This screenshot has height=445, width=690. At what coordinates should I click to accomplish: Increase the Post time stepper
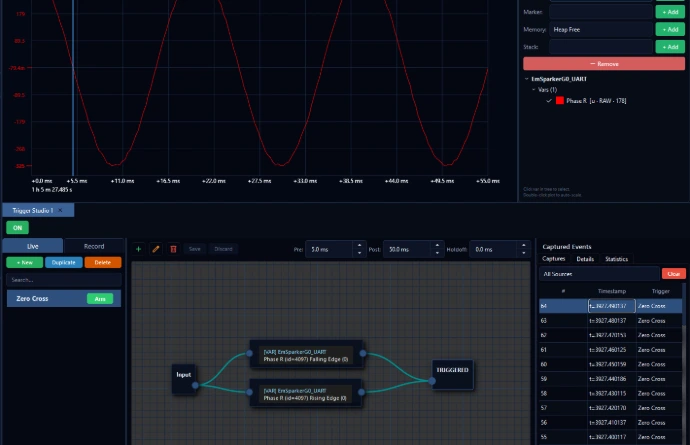pos(437,246)
